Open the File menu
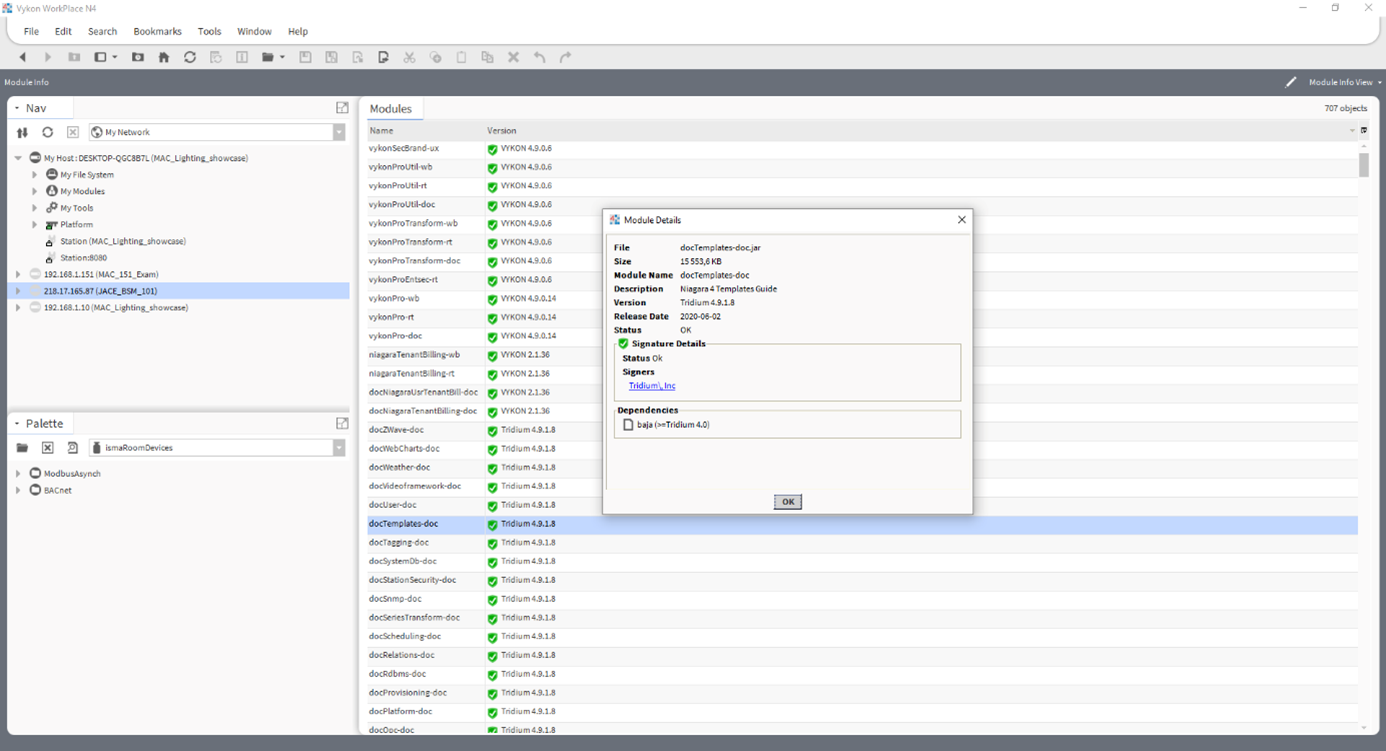The width and height of the screenshot is (1386, 751). pos(31,32)
